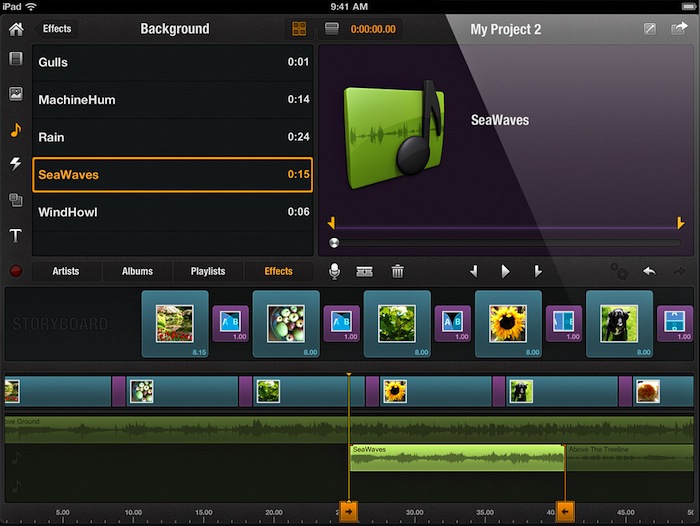
Task: Tap the trash delete icon
Action: pos(397,271)
